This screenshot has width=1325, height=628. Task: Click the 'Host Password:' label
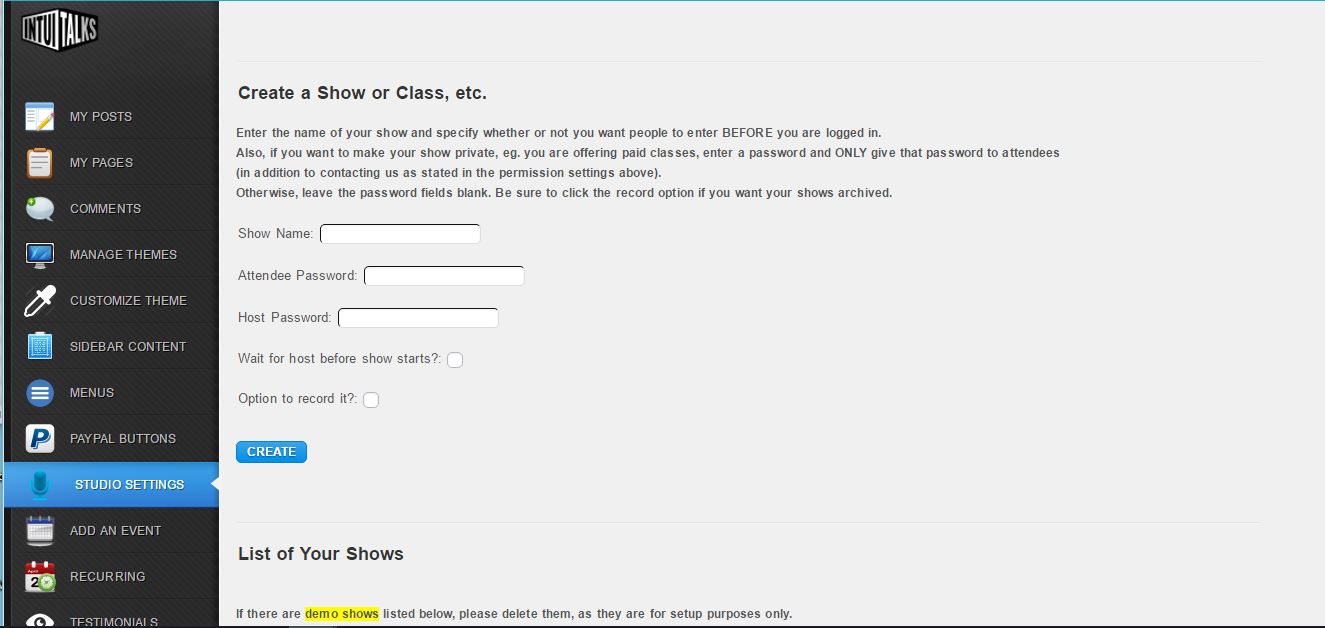coord(285,317)
